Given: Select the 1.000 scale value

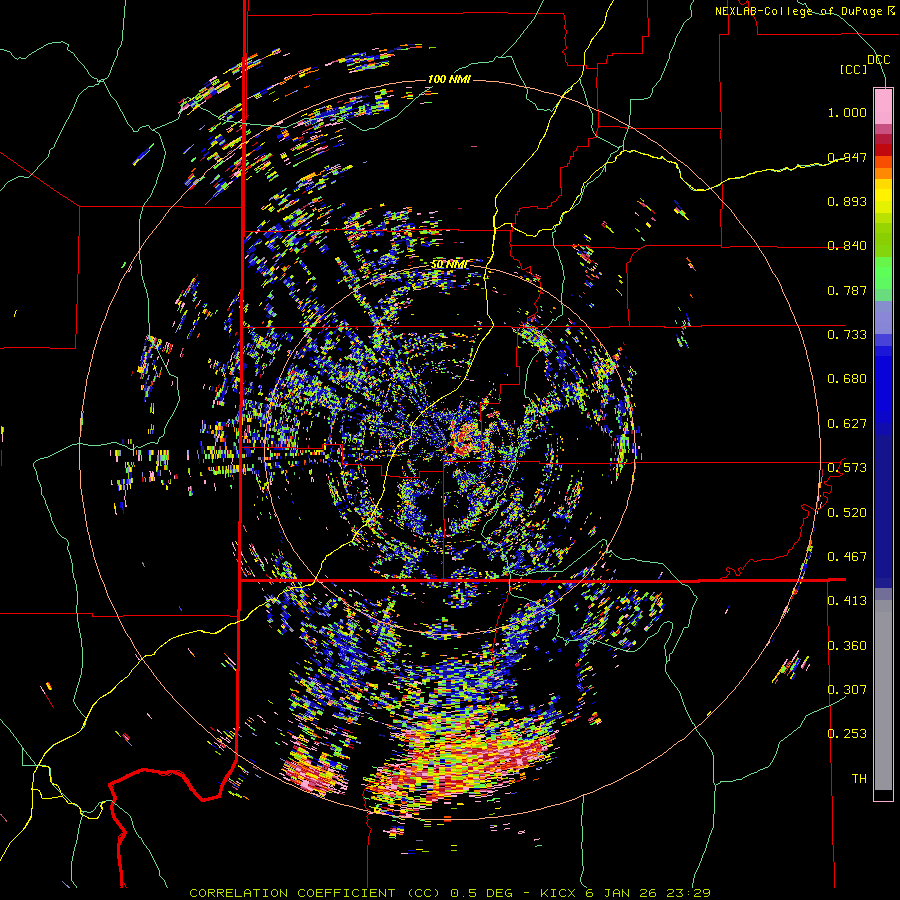Looking at the screenshot, I should coord(847,112).
